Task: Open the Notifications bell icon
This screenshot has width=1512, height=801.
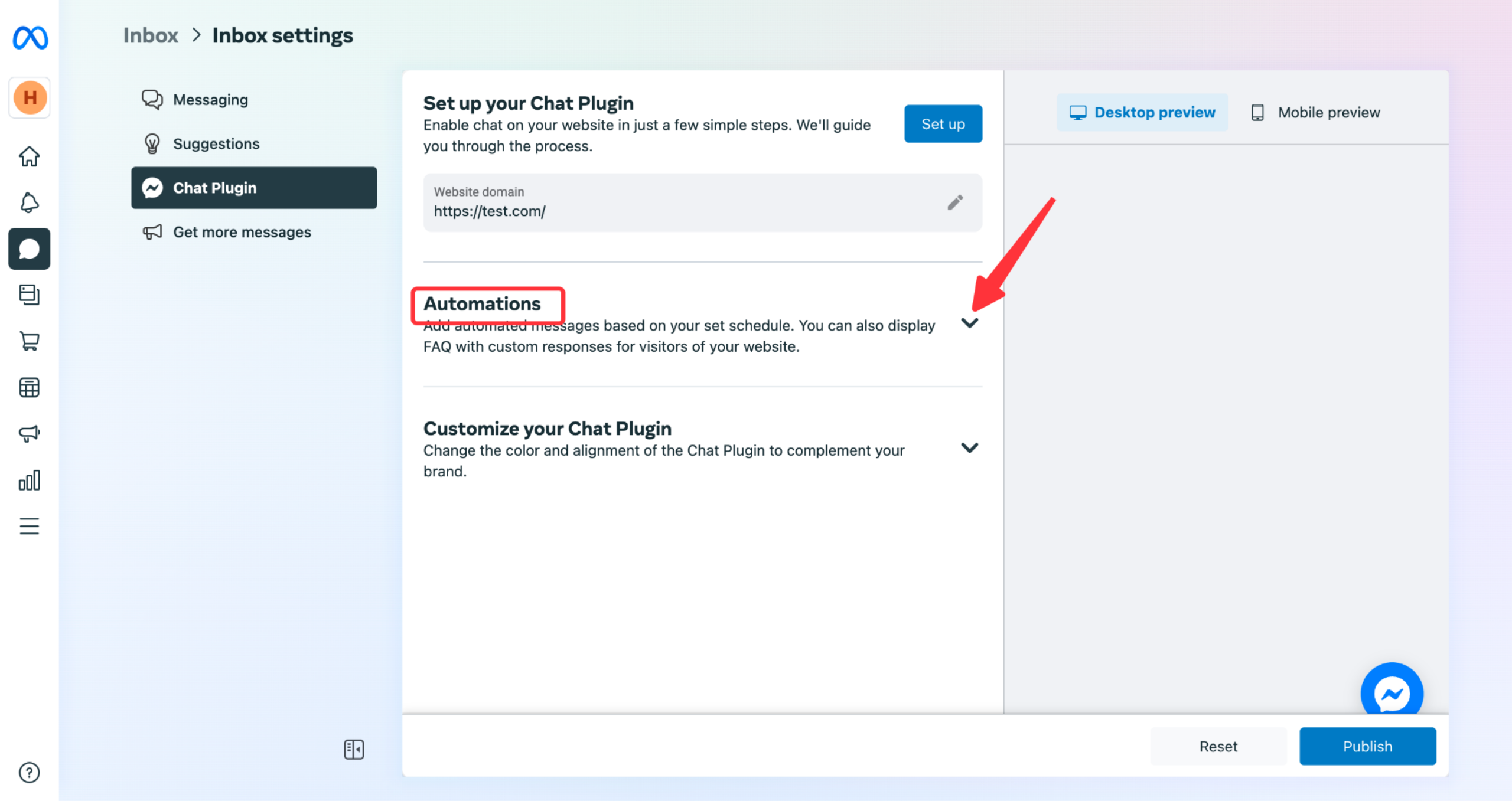Action: click(30, 202)
